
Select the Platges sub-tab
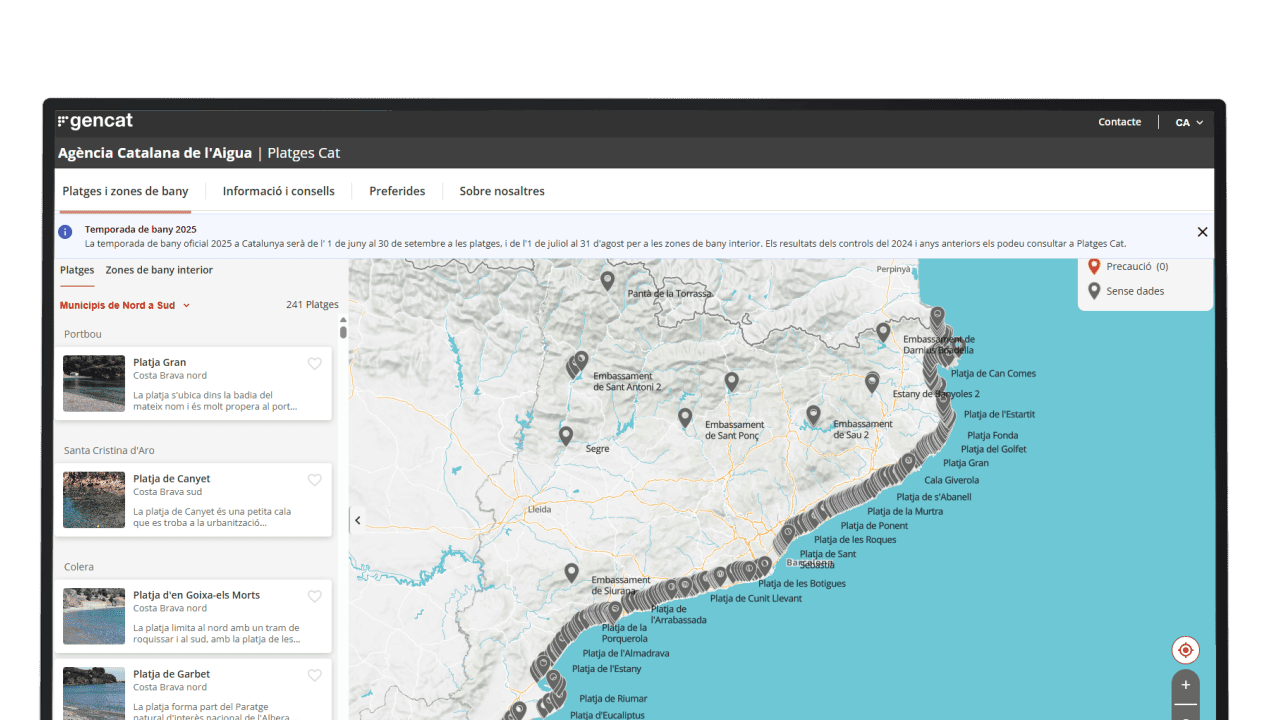click(77, 270)
